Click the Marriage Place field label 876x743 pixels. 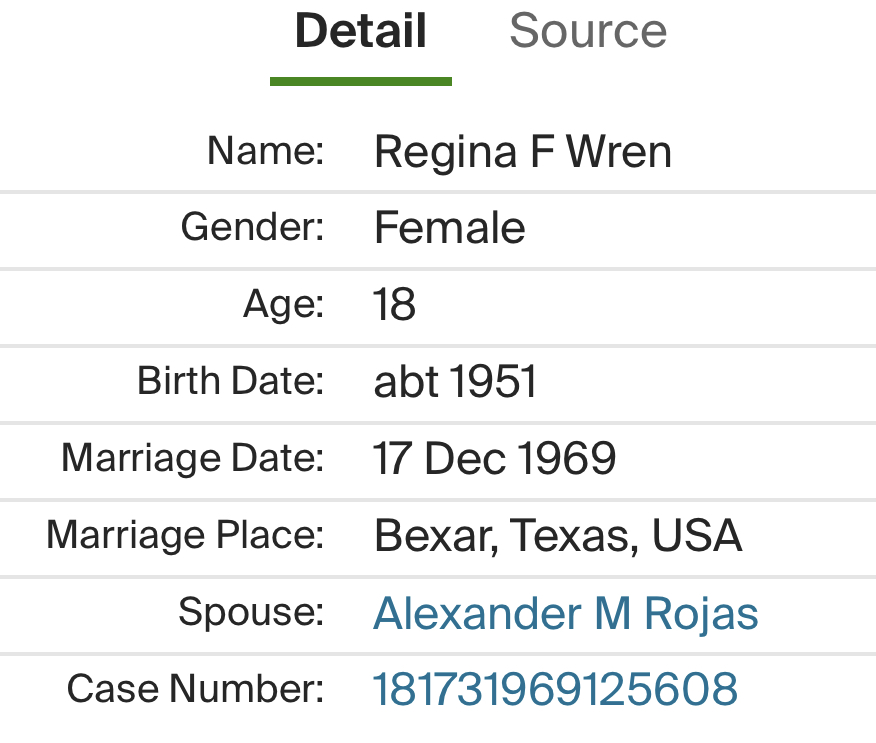coord(185,535)
